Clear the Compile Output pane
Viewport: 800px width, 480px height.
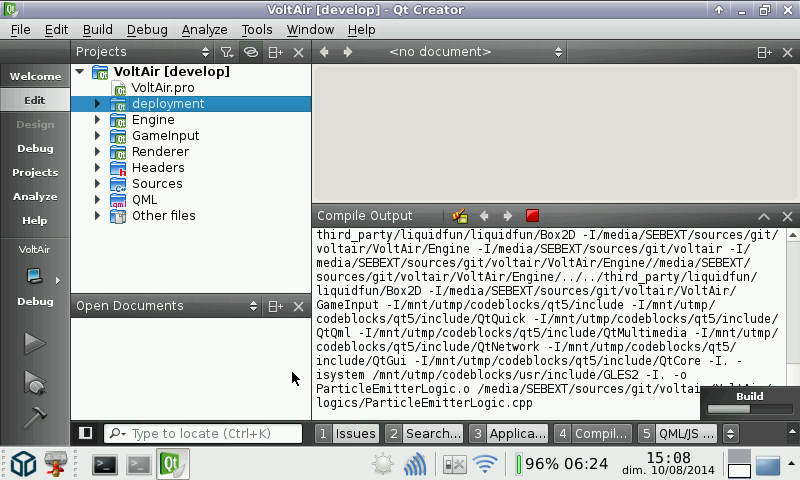pos(460,216)
